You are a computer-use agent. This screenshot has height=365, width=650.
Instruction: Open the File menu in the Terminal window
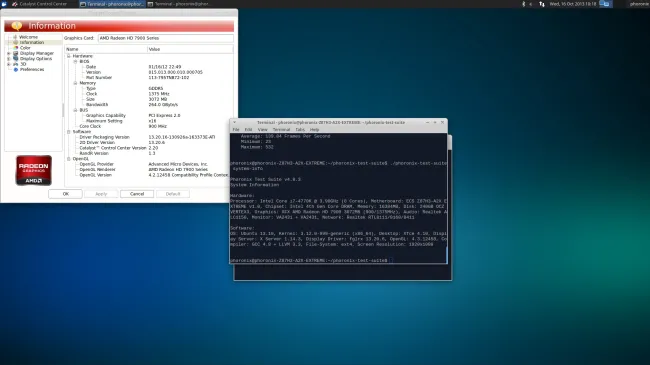coord(236,130)
